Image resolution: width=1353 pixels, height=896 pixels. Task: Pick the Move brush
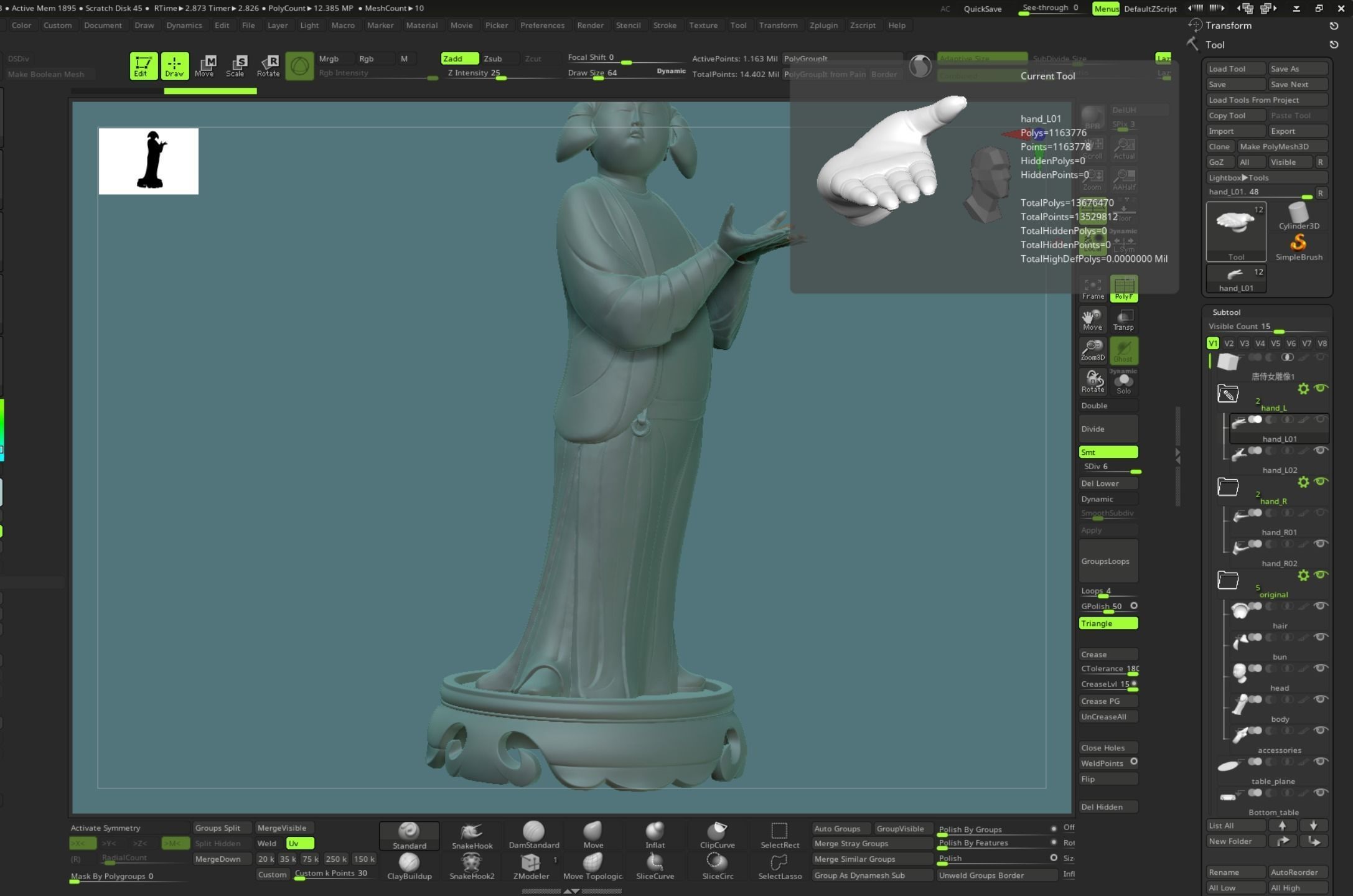click(x=593, y=835)
